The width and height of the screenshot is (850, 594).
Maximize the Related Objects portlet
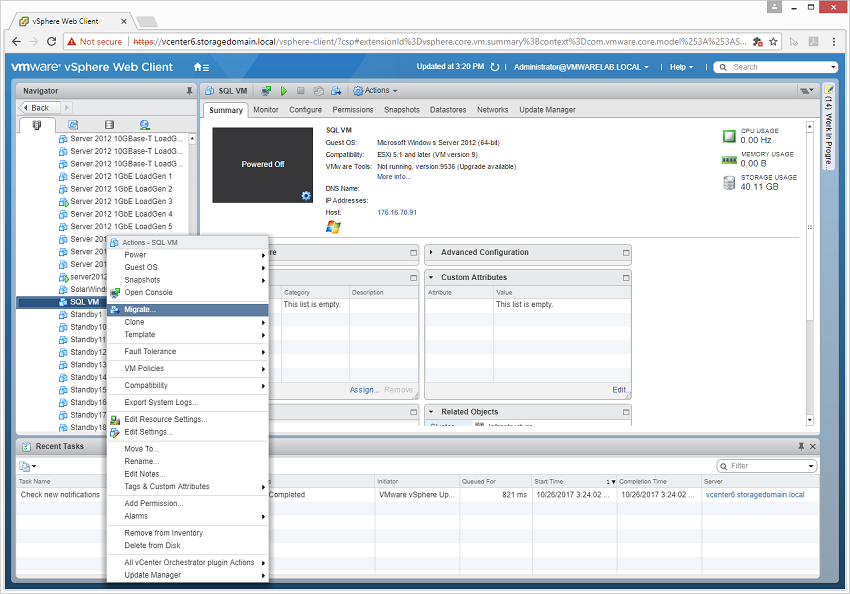(626, 412)
